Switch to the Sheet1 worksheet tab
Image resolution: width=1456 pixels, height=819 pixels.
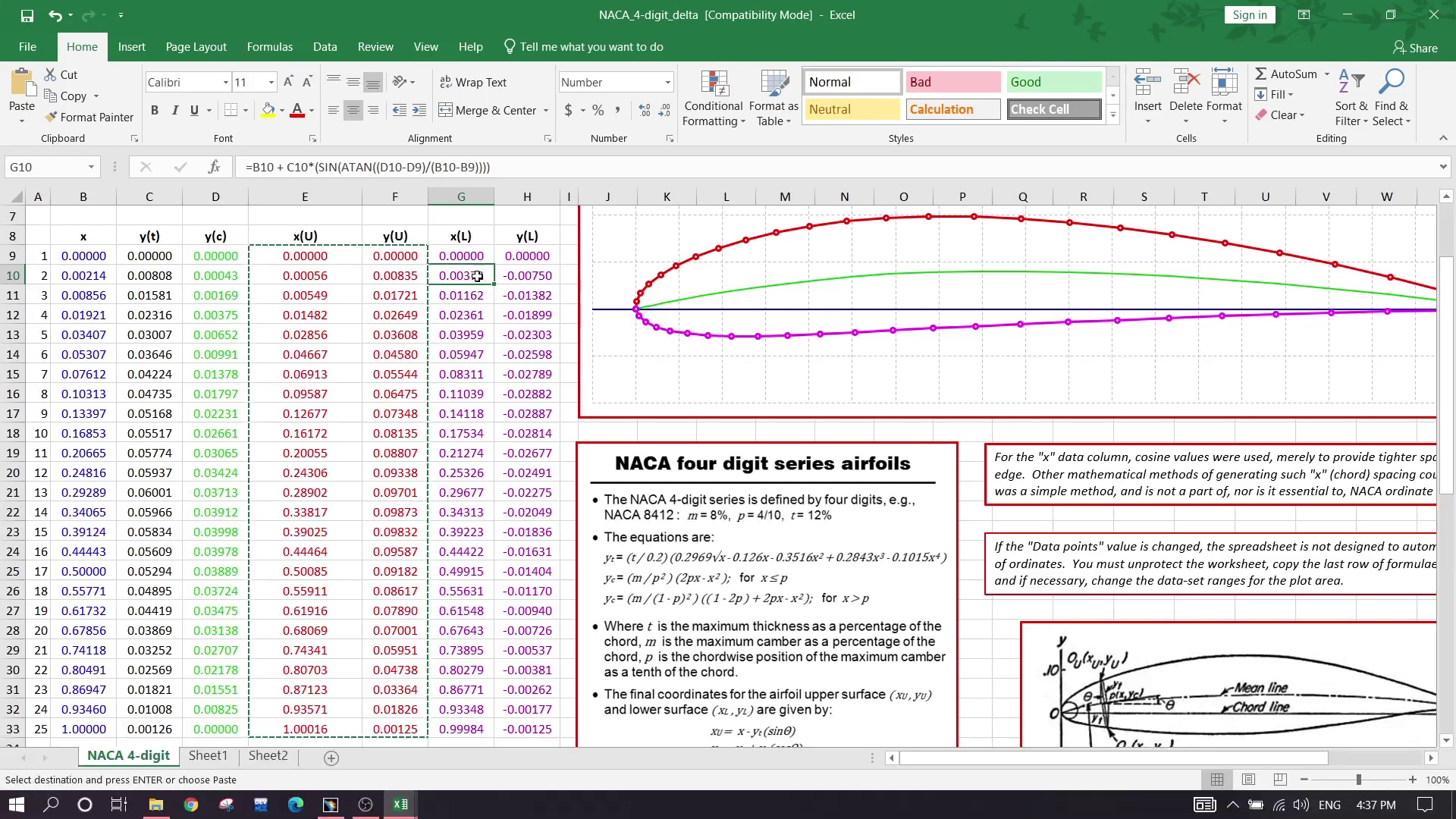click(207, 755)
